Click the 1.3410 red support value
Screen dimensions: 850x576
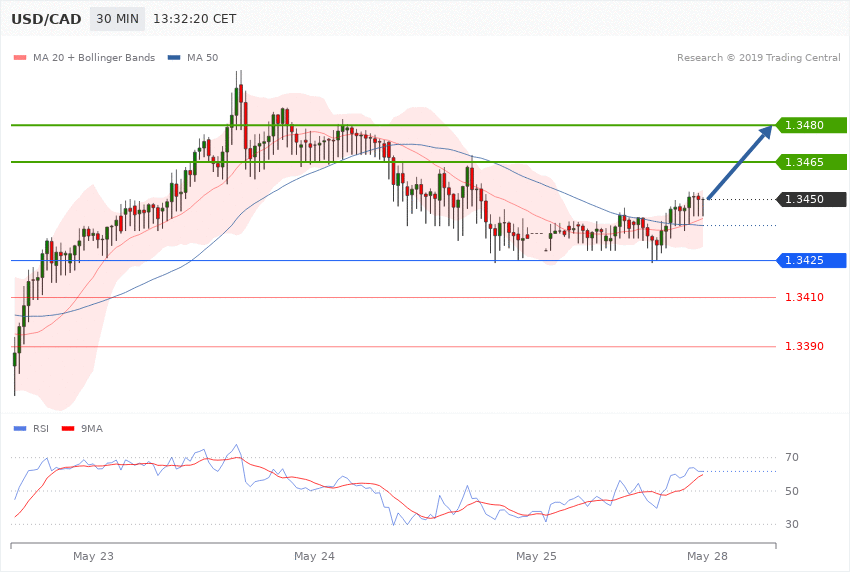coord(804,297)
